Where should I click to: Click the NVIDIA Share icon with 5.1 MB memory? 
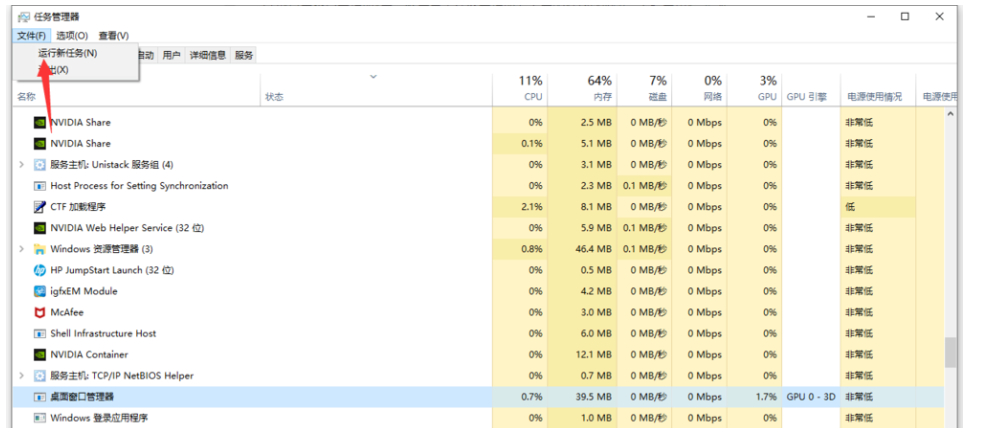[x=40, y=144]
